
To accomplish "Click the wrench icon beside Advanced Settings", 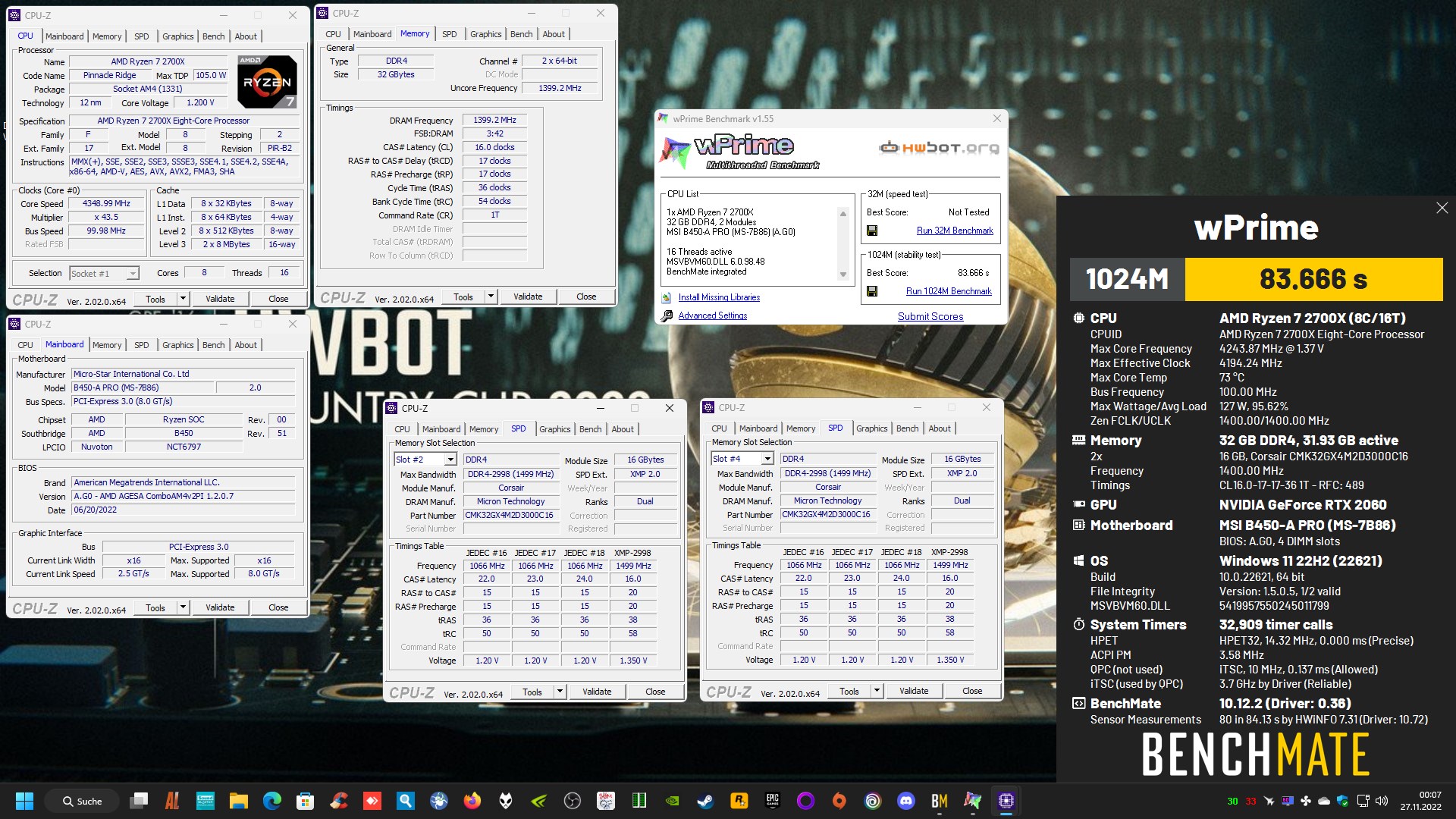I will pyautogui.click(x=666, y=316).
